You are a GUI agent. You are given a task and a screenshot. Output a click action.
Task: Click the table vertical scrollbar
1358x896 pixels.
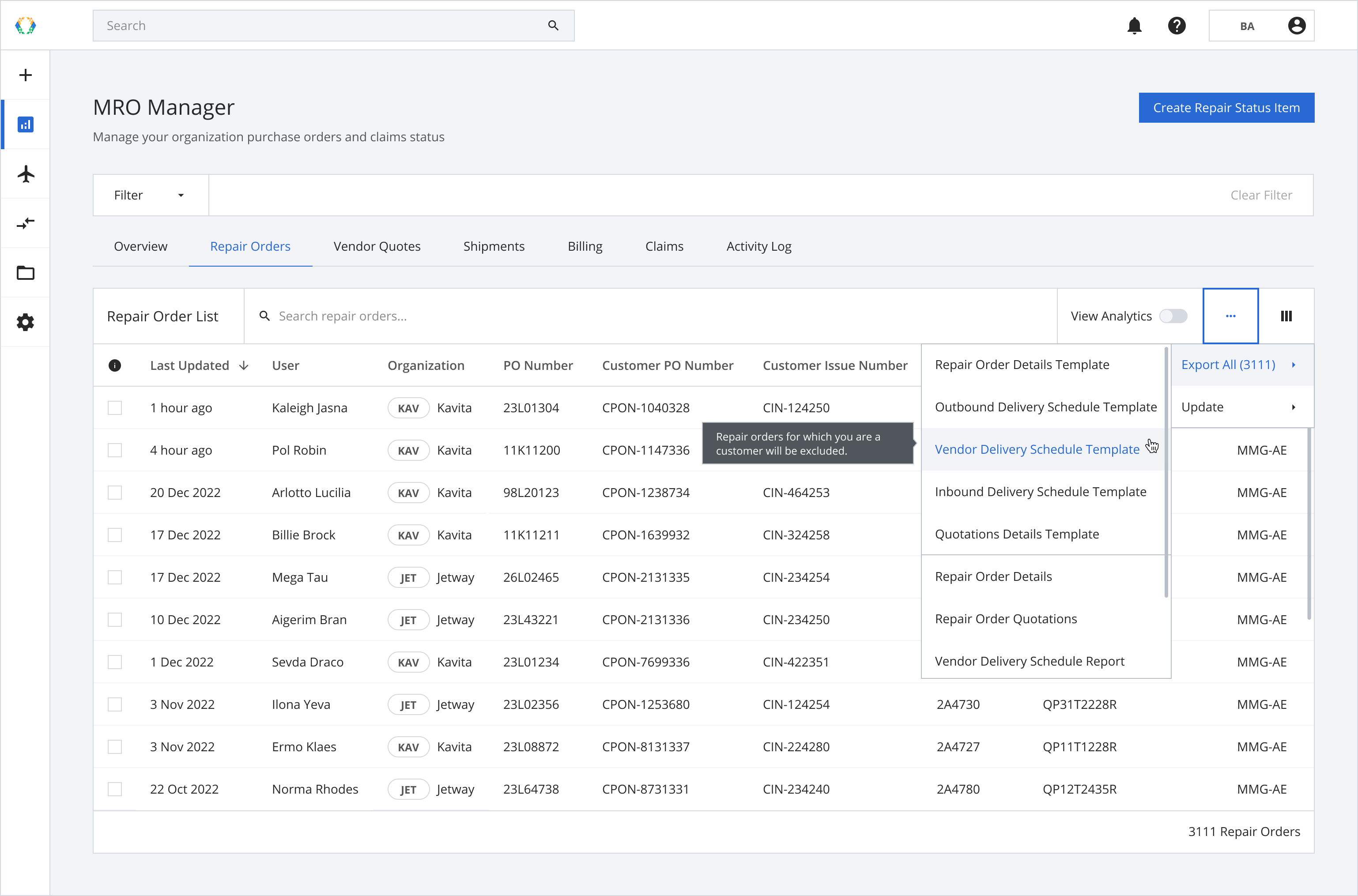[1309, 523]
